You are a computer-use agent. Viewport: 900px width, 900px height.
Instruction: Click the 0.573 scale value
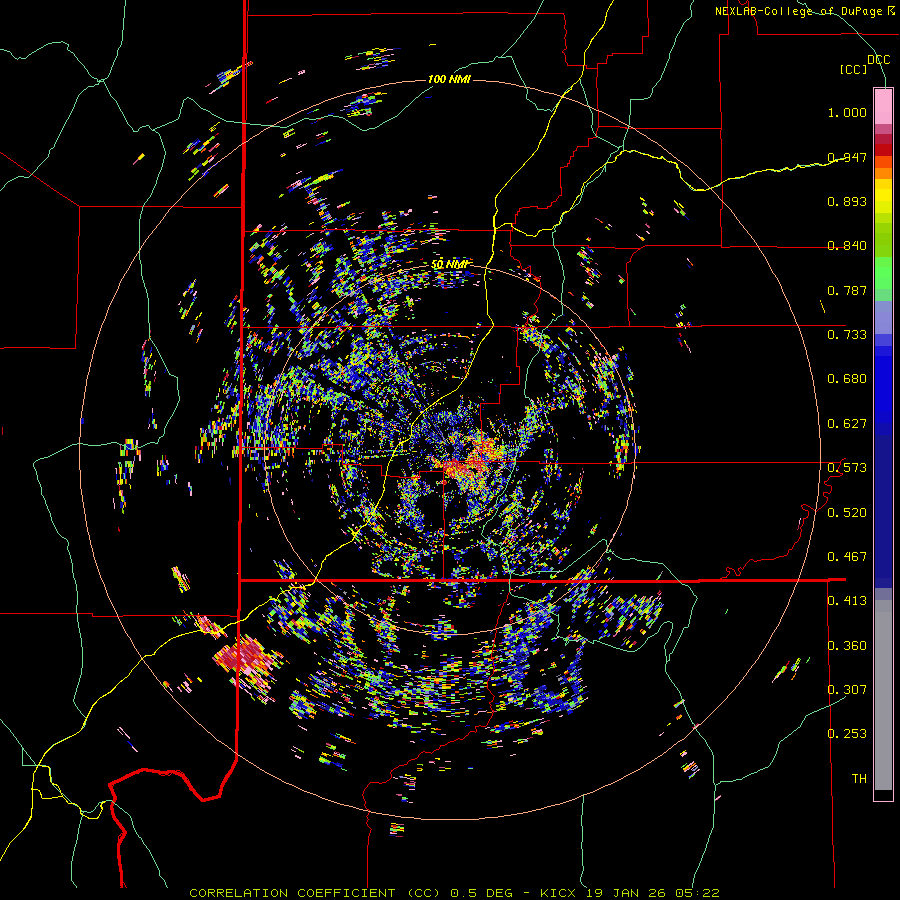pyautogui.click(x=847, y=468)
